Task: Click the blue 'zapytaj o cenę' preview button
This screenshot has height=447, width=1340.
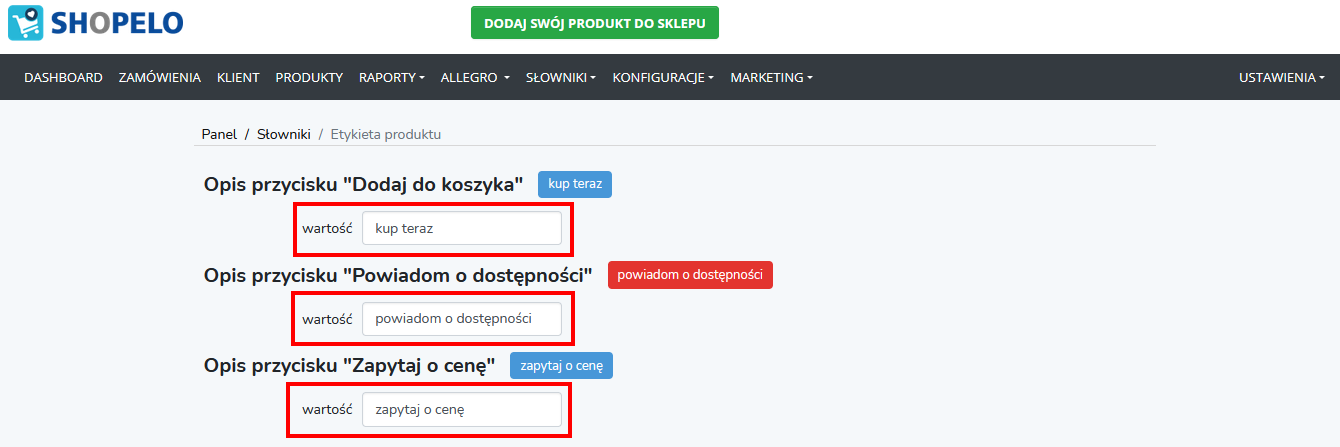Action: (562, 366)
